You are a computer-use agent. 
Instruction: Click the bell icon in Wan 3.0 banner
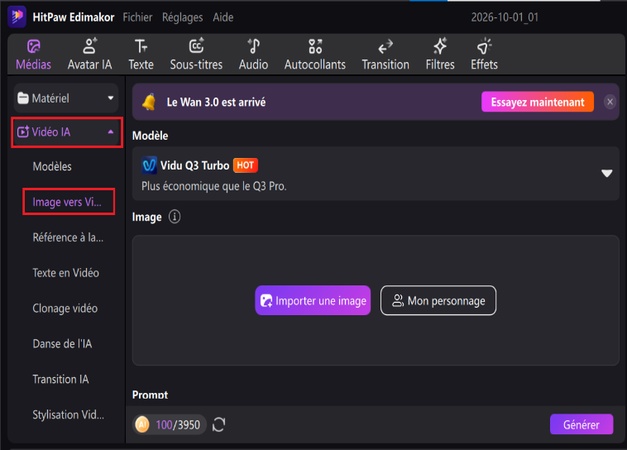tap(149, 102)
